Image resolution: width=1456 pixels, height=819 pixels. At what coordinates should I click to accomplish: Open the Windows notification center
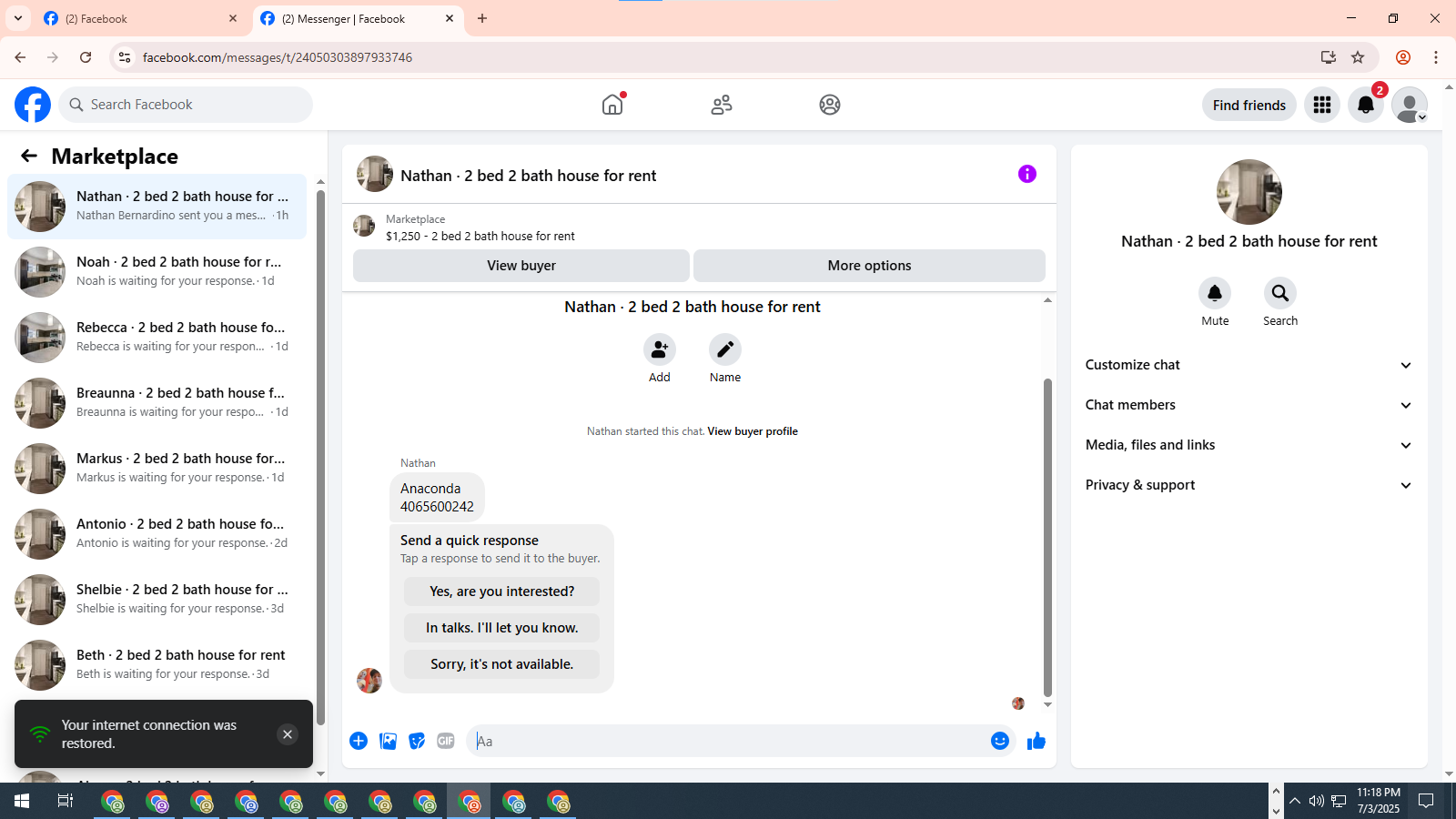pos(1426,801)
